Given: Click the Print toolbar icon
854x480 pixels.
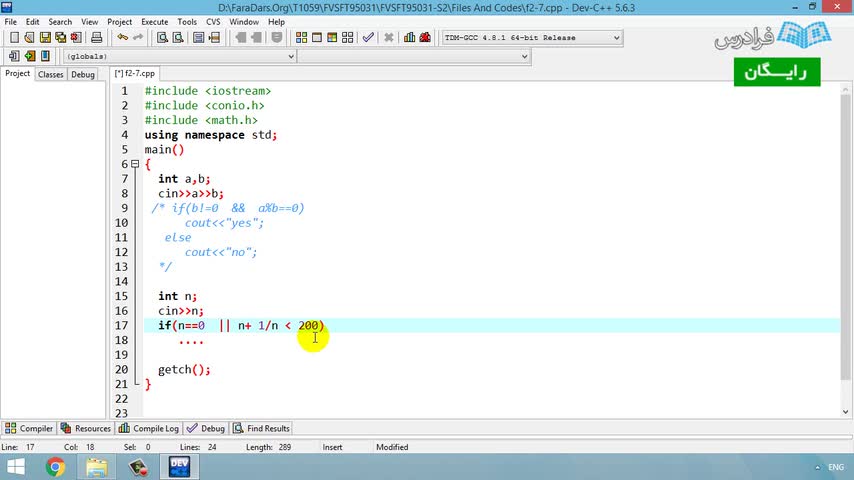Looking at the screenshot, I should pos(96,38).
